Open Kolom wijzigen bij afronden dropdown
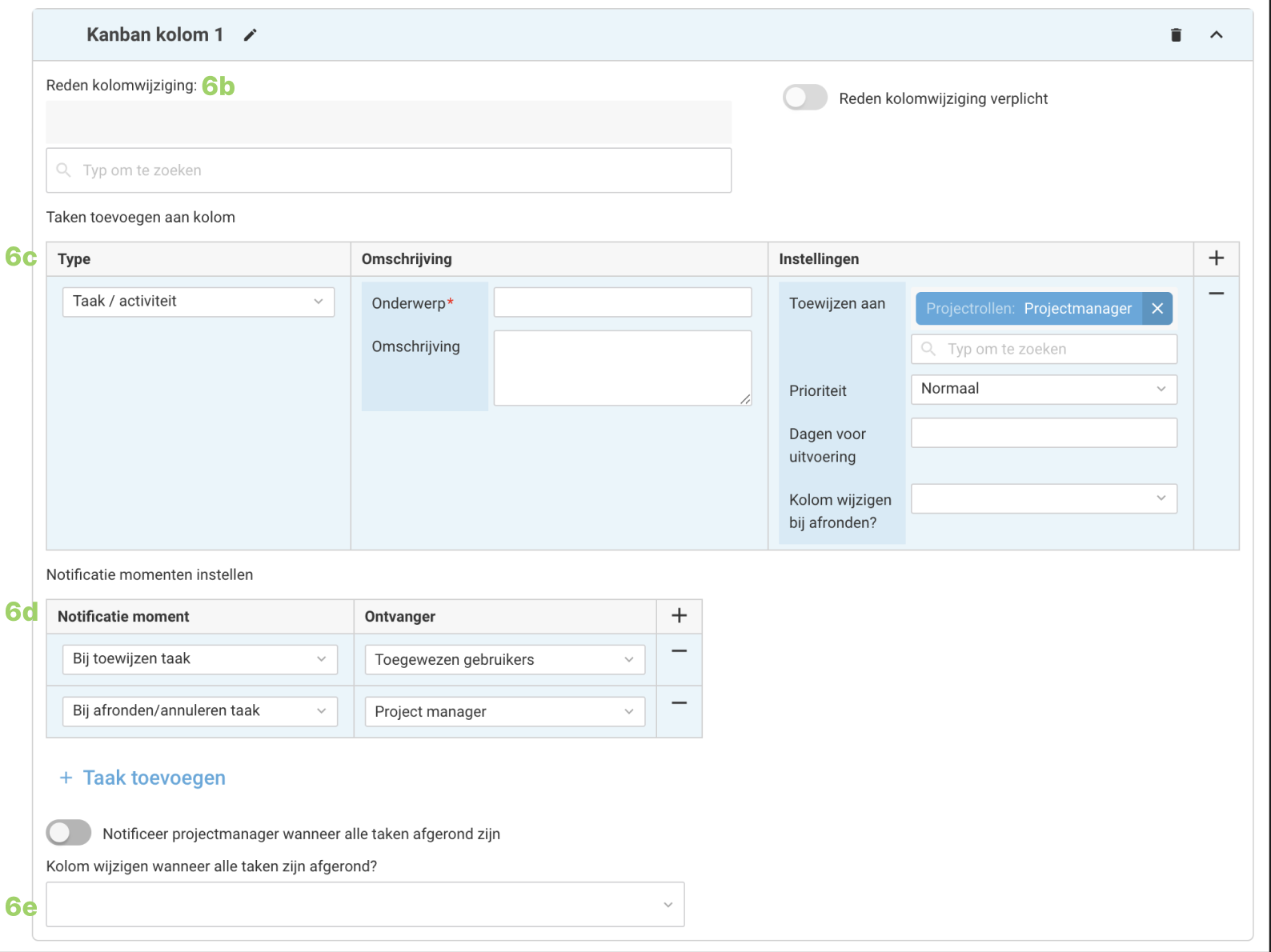This screenshot has height=952, width=1271. point(1044,498)
